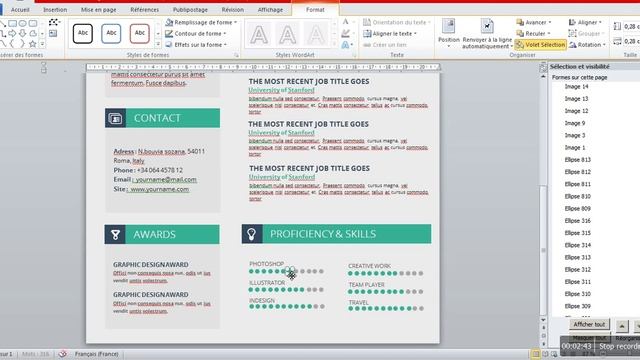Choose the second WordArt style A
This screenshot has width=640, height=360.
287,34
